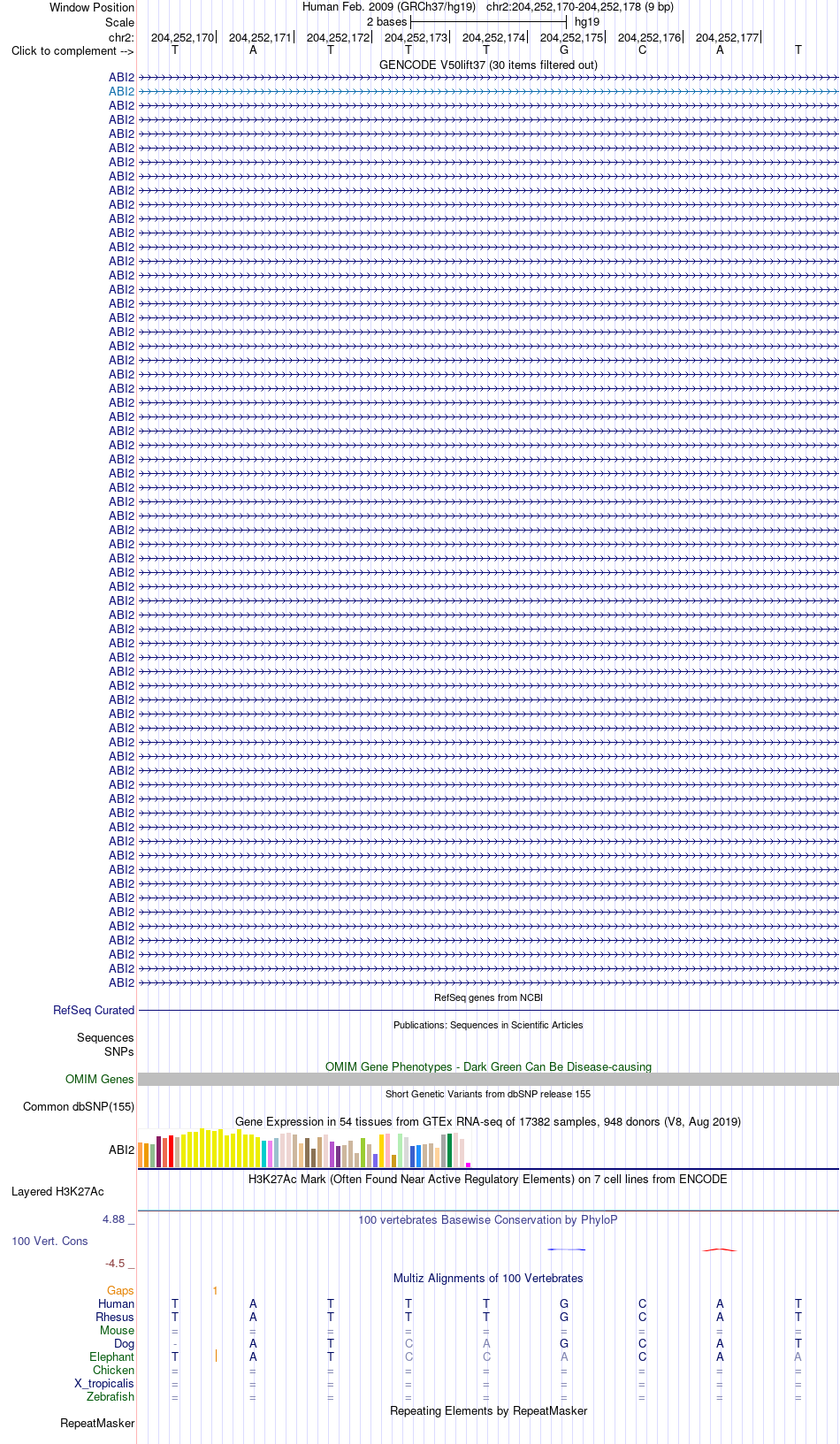Click the dark green bar in GTEx chart

(449, 1150)
